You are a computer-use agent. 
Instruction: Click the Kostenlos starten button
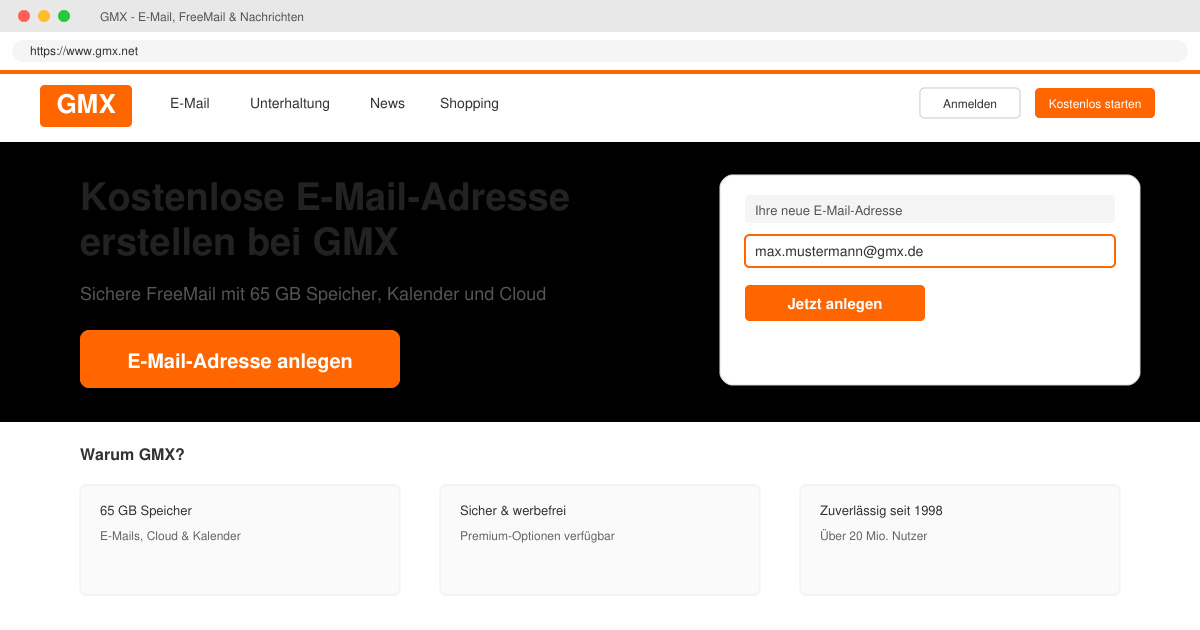pyautogui.click(x=1095, y=103)
